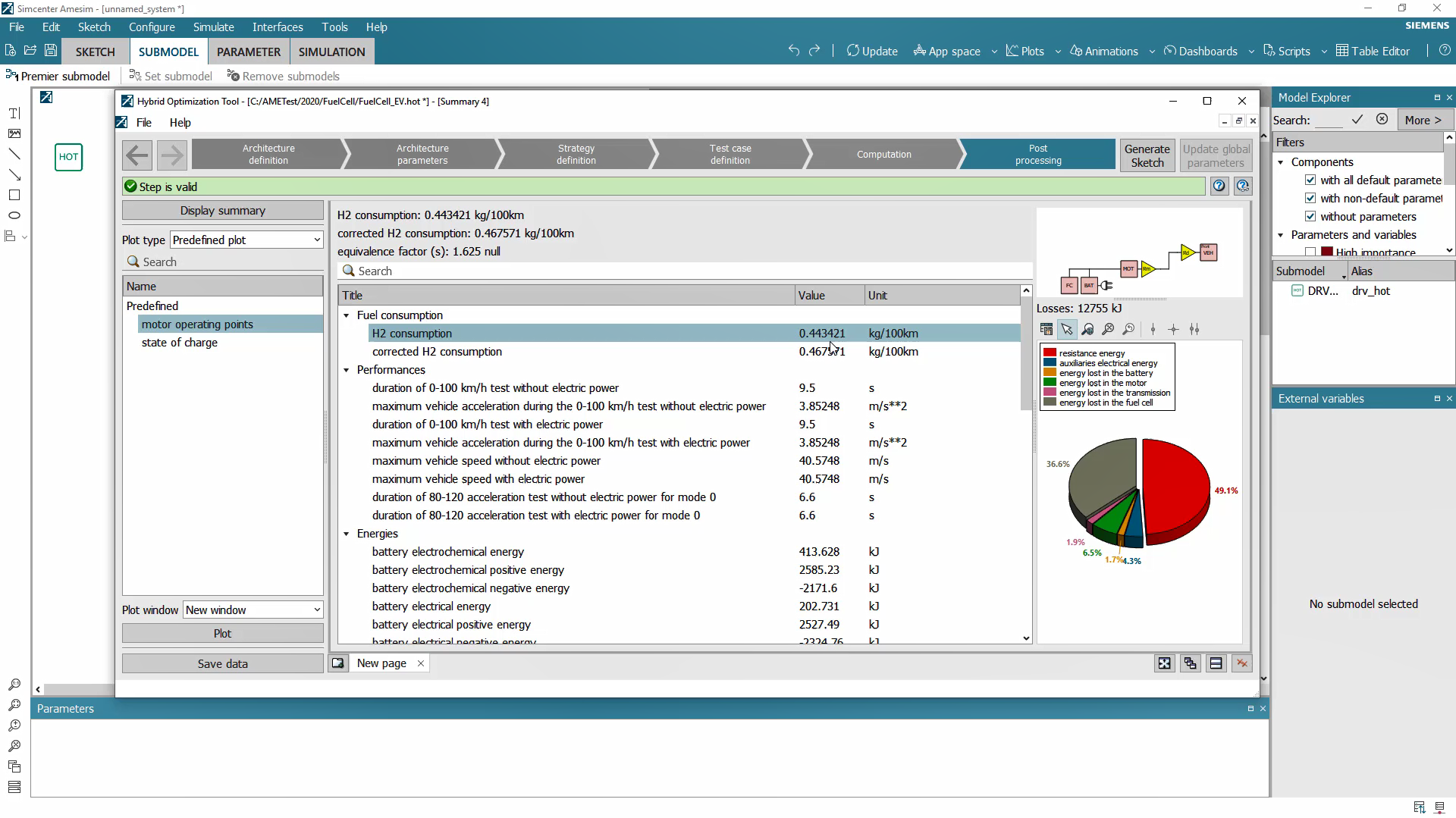This screenshot has height=818, width=1456.
Task: Click the tile horizontally icon at the page bottom
Action: (x=1216, y=663)
